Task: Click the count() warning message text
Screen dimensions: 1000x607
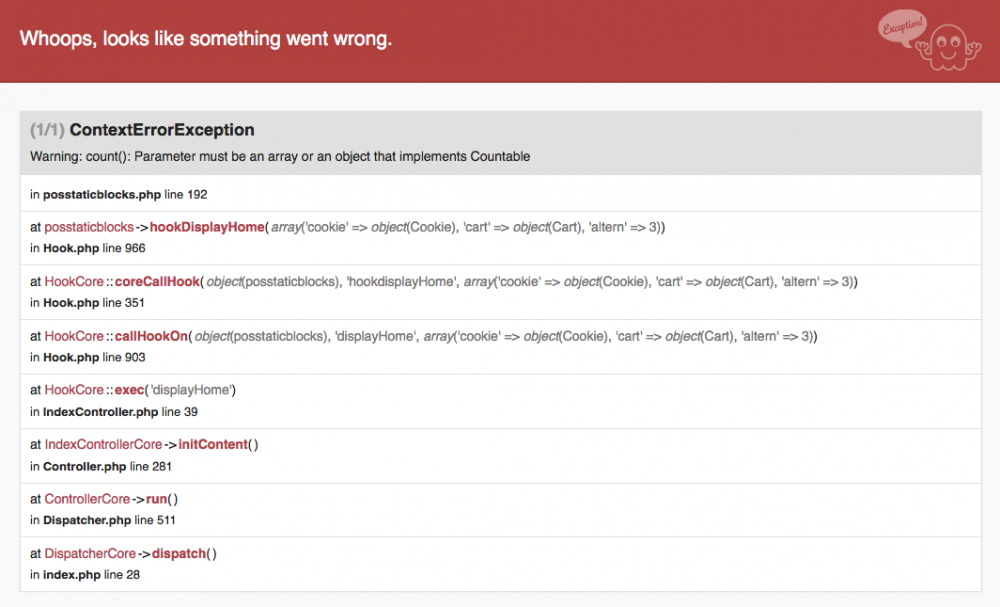Action: [280, 156]
